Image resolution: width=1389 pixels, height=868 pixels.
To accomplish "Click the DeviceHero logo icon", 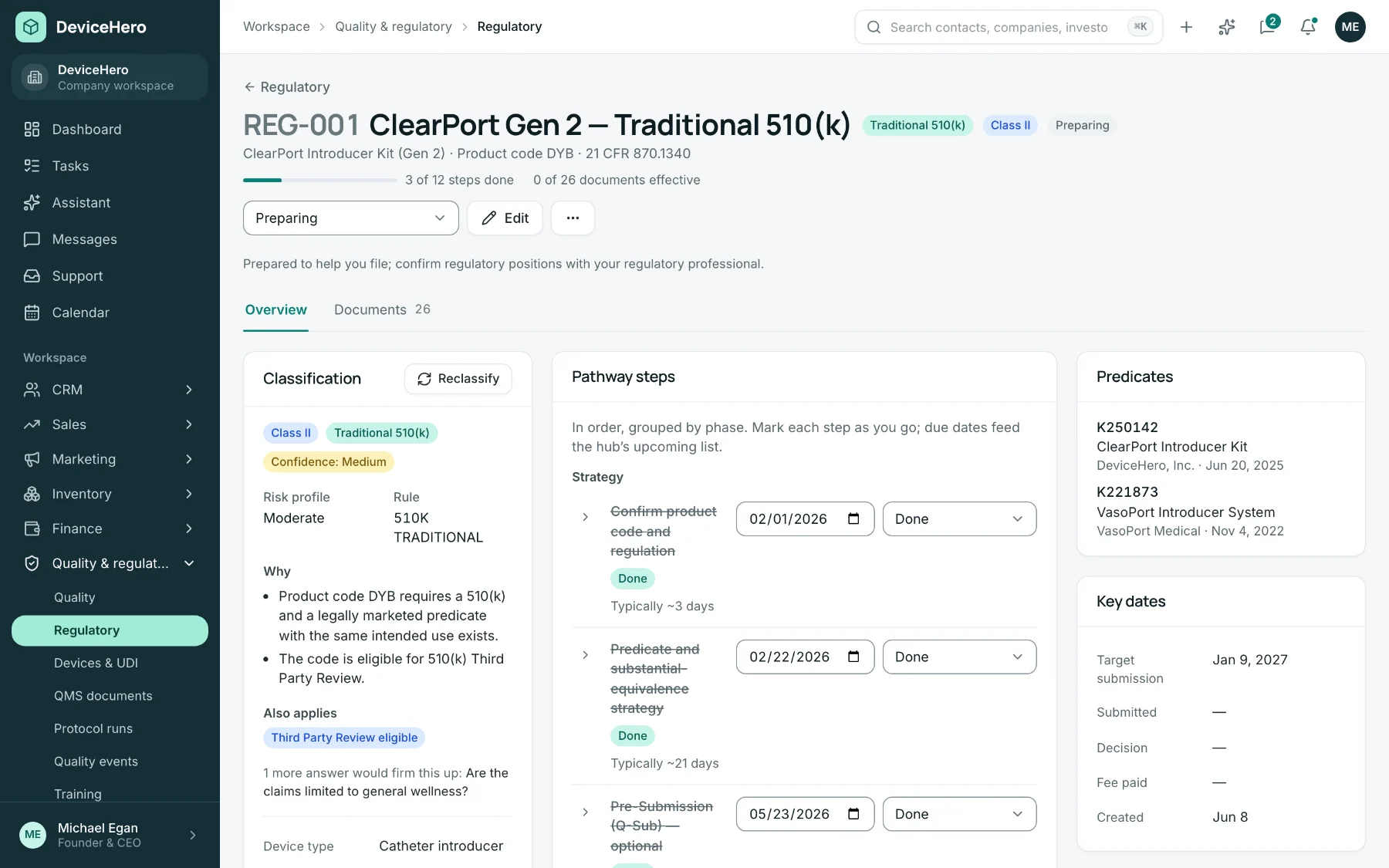I will (x=31, y=27).
